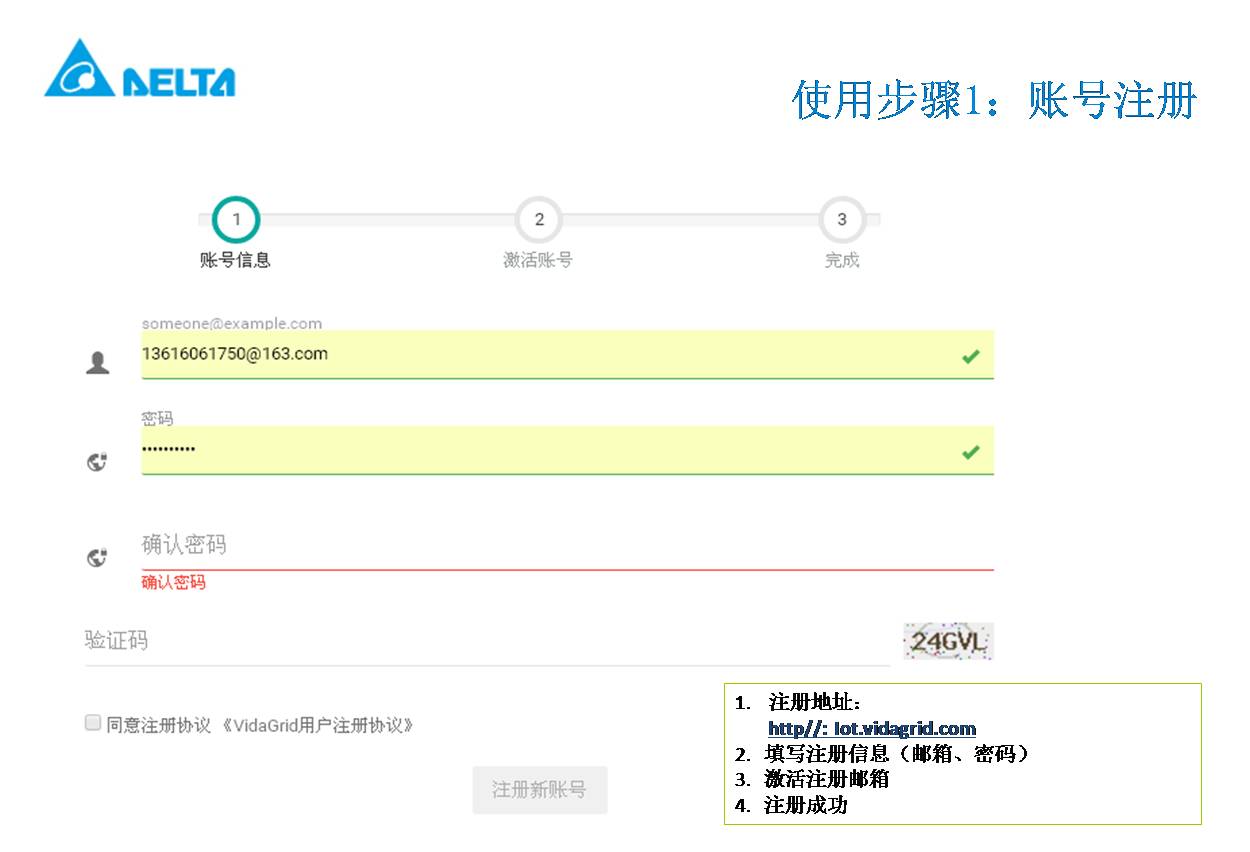Click the icon beside the 密码 field

click(97, 462)
